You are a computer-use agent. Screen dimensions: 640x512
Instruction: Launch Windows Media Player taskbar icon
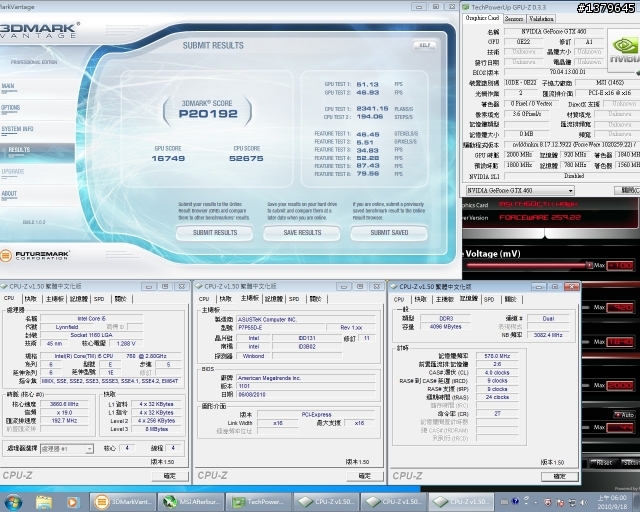click(x=72, y=502)
